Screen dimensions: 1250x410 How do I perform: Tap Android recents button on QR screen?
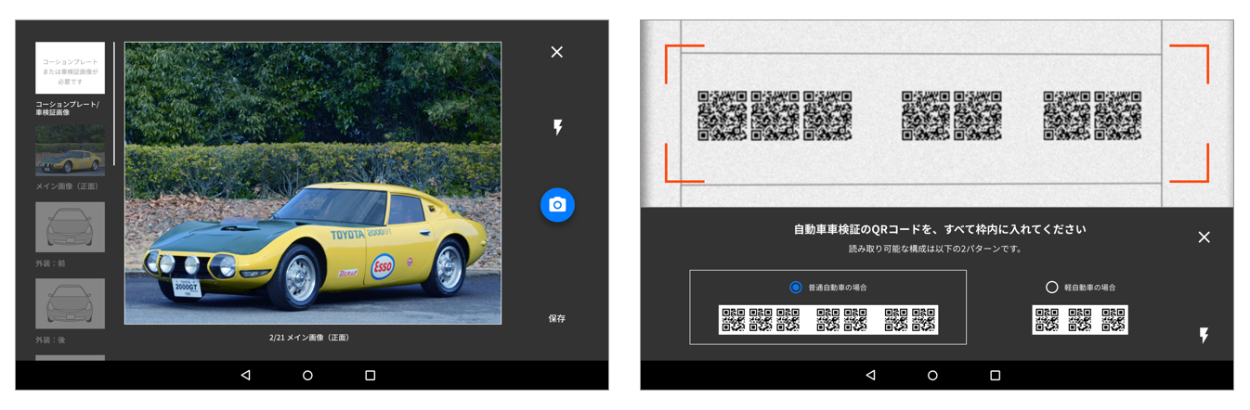coord(995,375)
